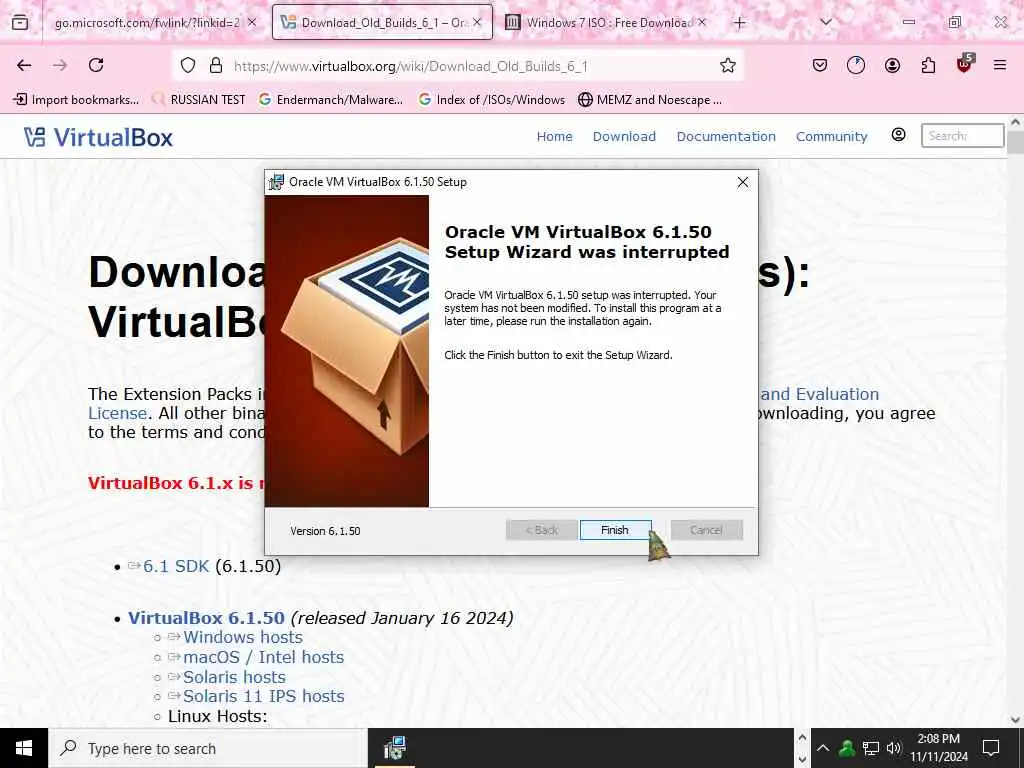1024x768 pixels.
Task: Select the VirtualBox installer taskbar icon
Action: pyautogui.click(x=394, y=748)
